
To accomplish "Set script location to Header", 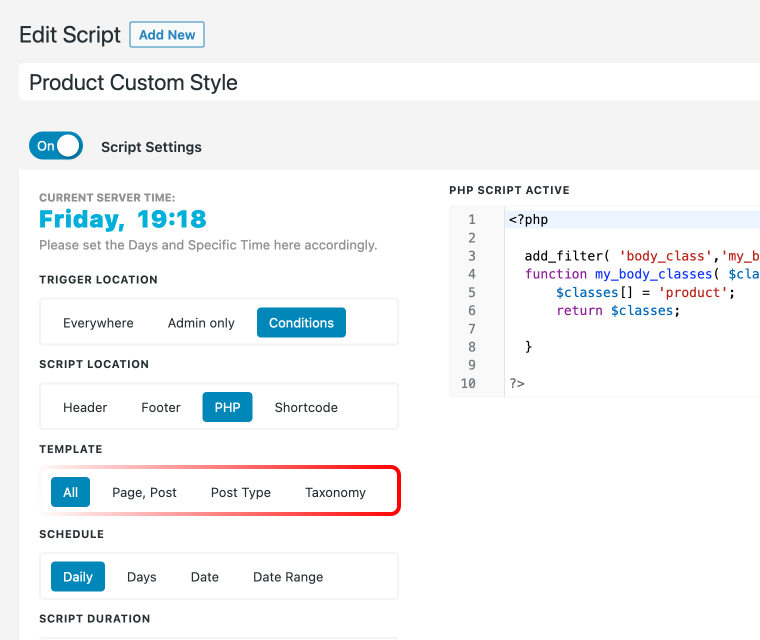I will tap(85, 407).
